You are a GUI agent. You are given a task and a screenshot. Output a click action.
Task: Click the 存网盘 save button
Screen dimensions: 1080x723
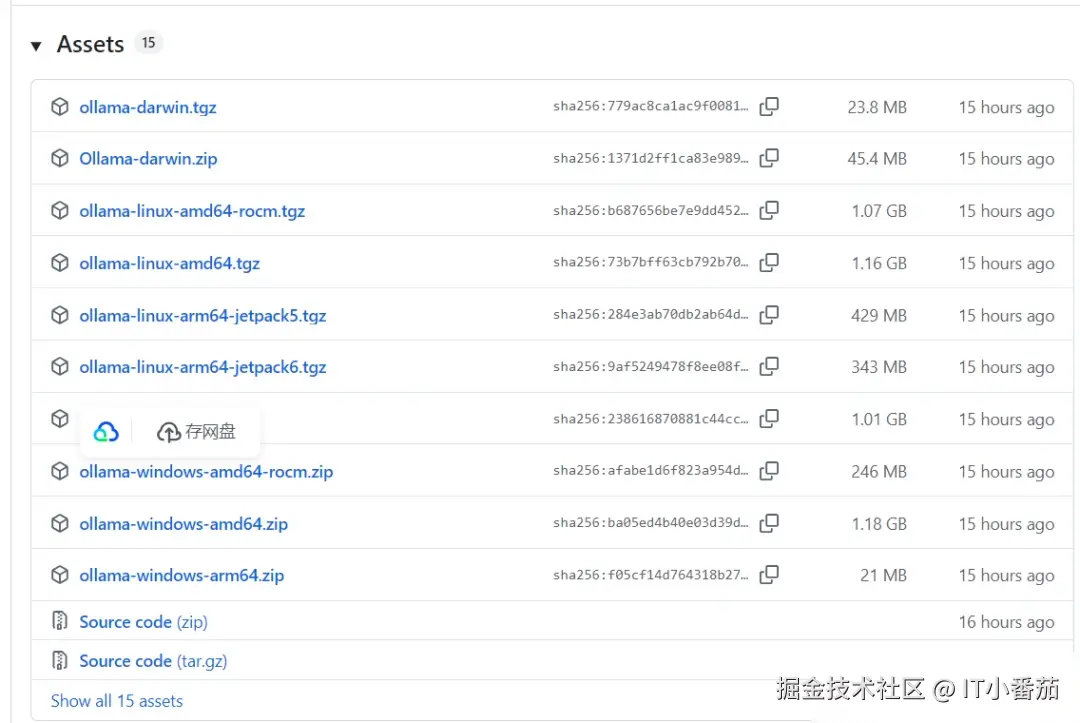198,430
